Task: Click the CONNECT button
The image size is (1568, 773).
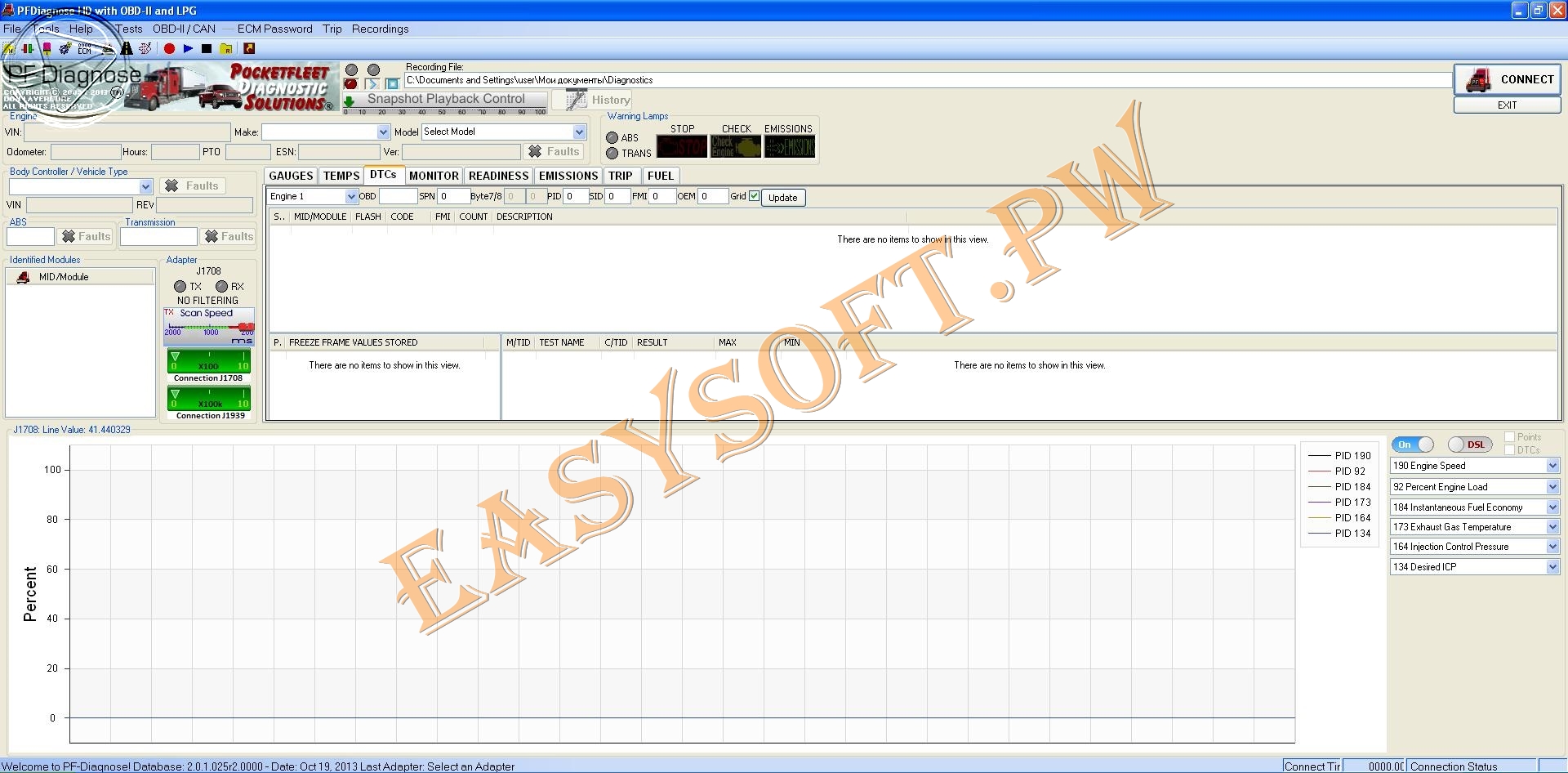Action: (1507, 79)
